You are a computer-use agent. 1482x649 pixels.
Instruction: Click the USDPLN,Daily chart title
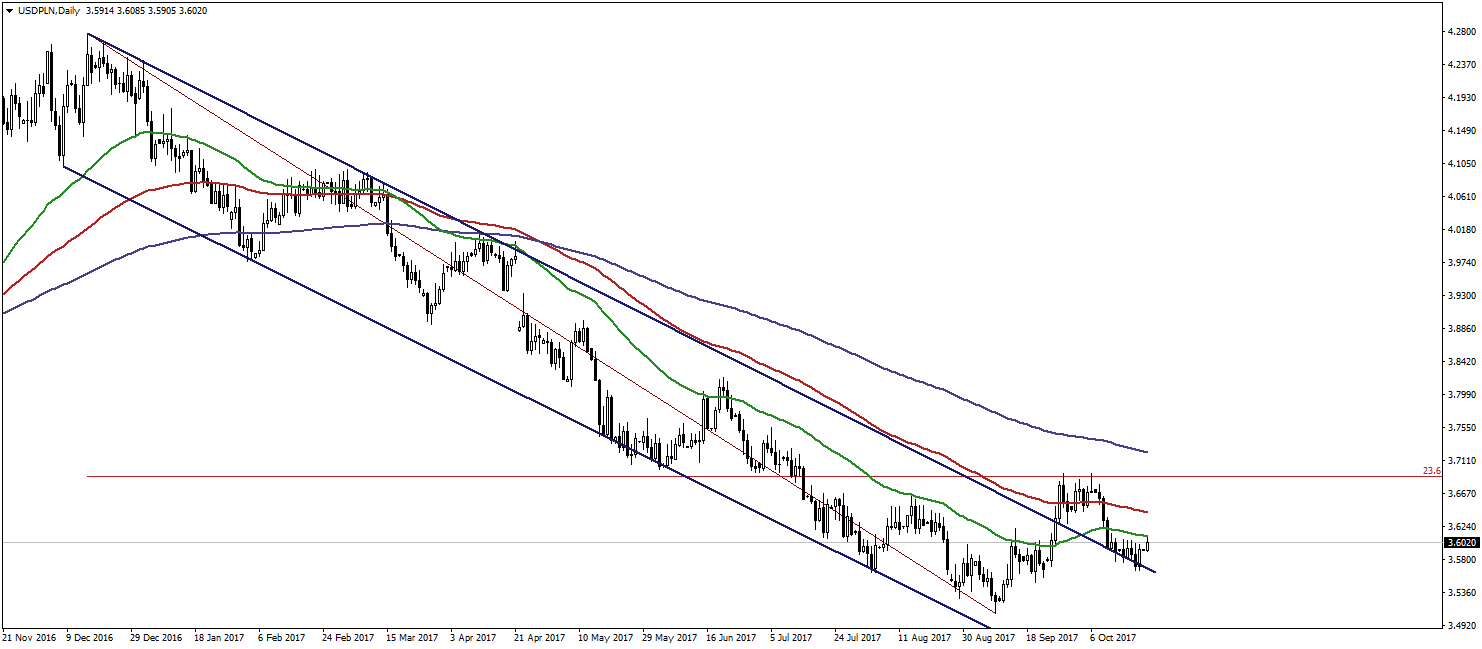pos(48,10)
